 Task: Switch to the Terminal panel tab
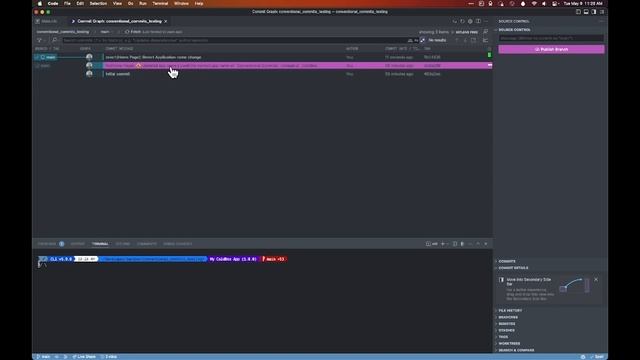[x=100, y=244]
